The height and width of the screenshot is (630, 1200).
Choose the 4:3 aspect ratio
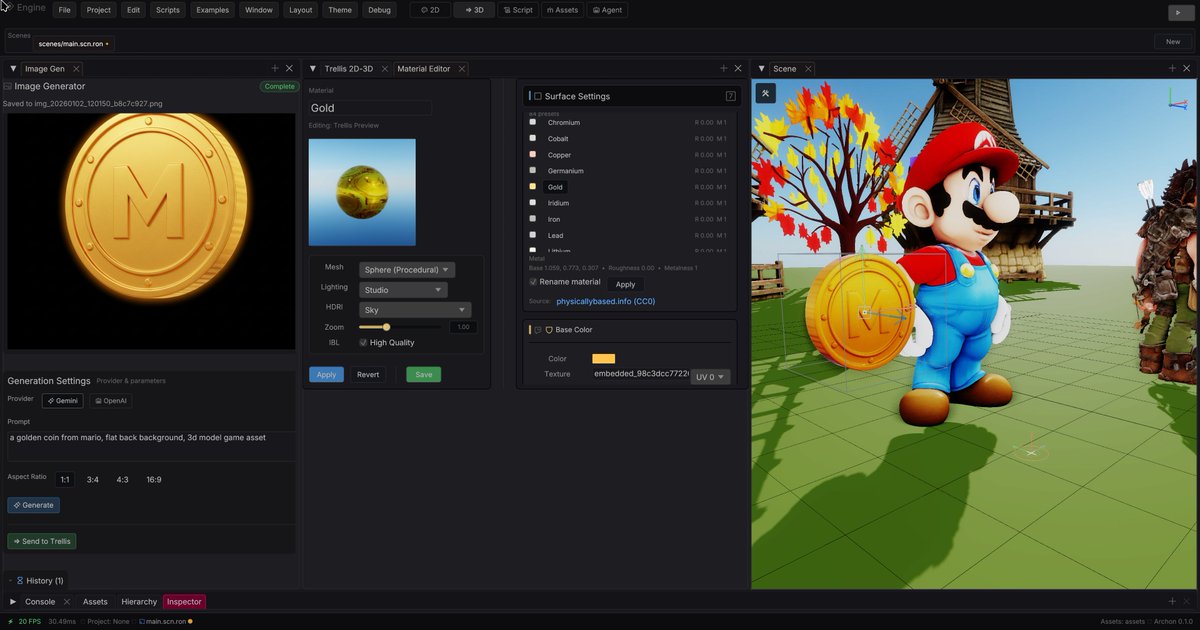point(122,480)
